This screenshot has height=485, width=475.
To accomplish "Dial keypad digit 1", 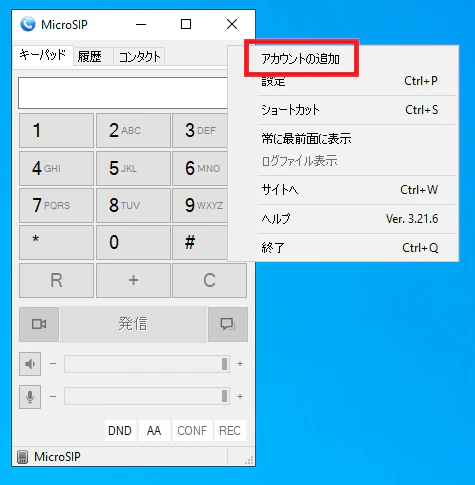I will click(x=56, y=130).
